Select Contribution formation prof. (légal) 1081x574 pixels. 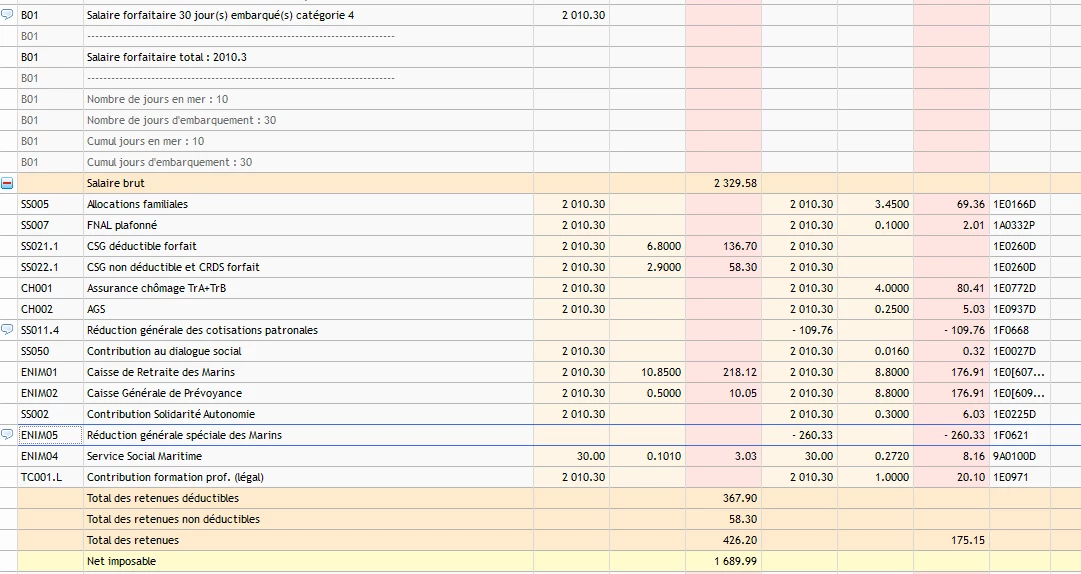tap(175, 478)
